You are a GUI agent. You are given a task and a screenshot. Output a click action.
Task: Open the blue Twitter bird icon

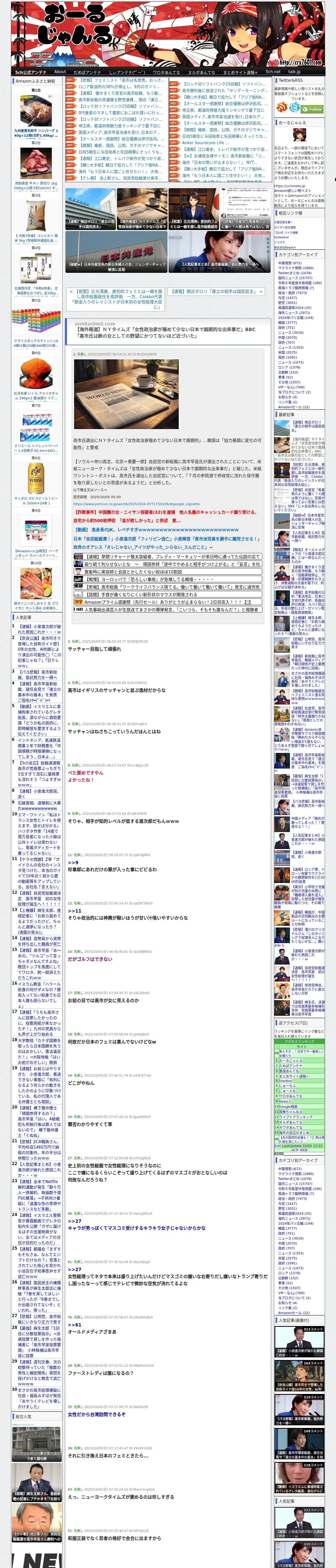[295, 108]
